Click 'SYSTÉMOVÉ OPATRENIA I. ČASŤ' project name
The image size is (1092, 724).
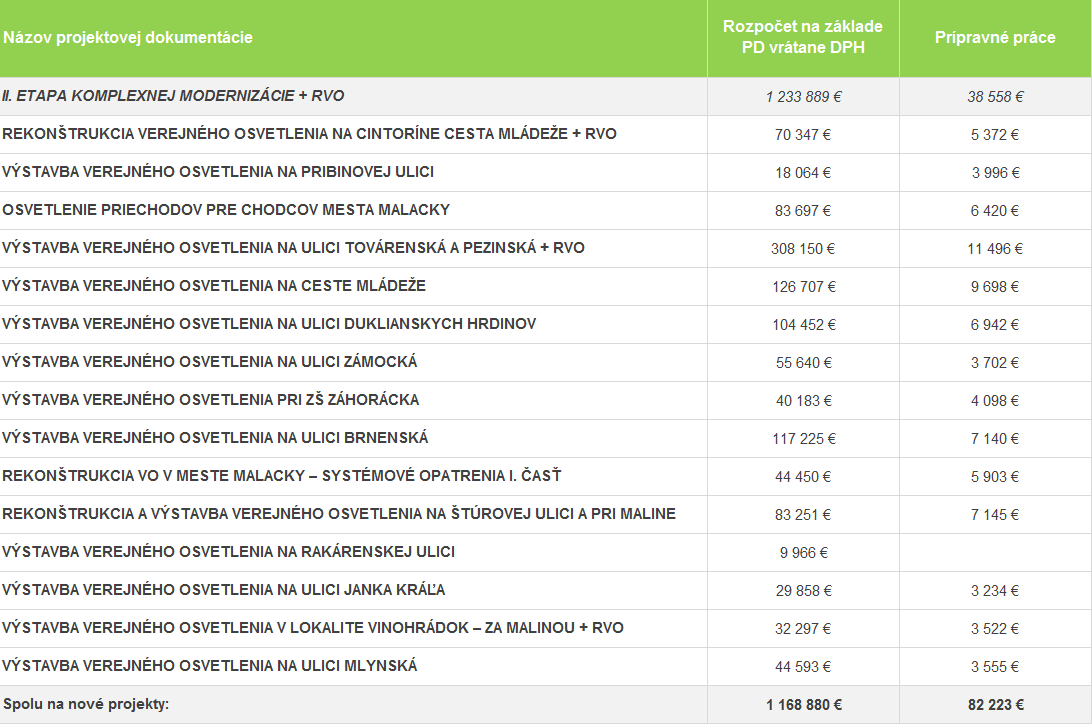point(289,476)
